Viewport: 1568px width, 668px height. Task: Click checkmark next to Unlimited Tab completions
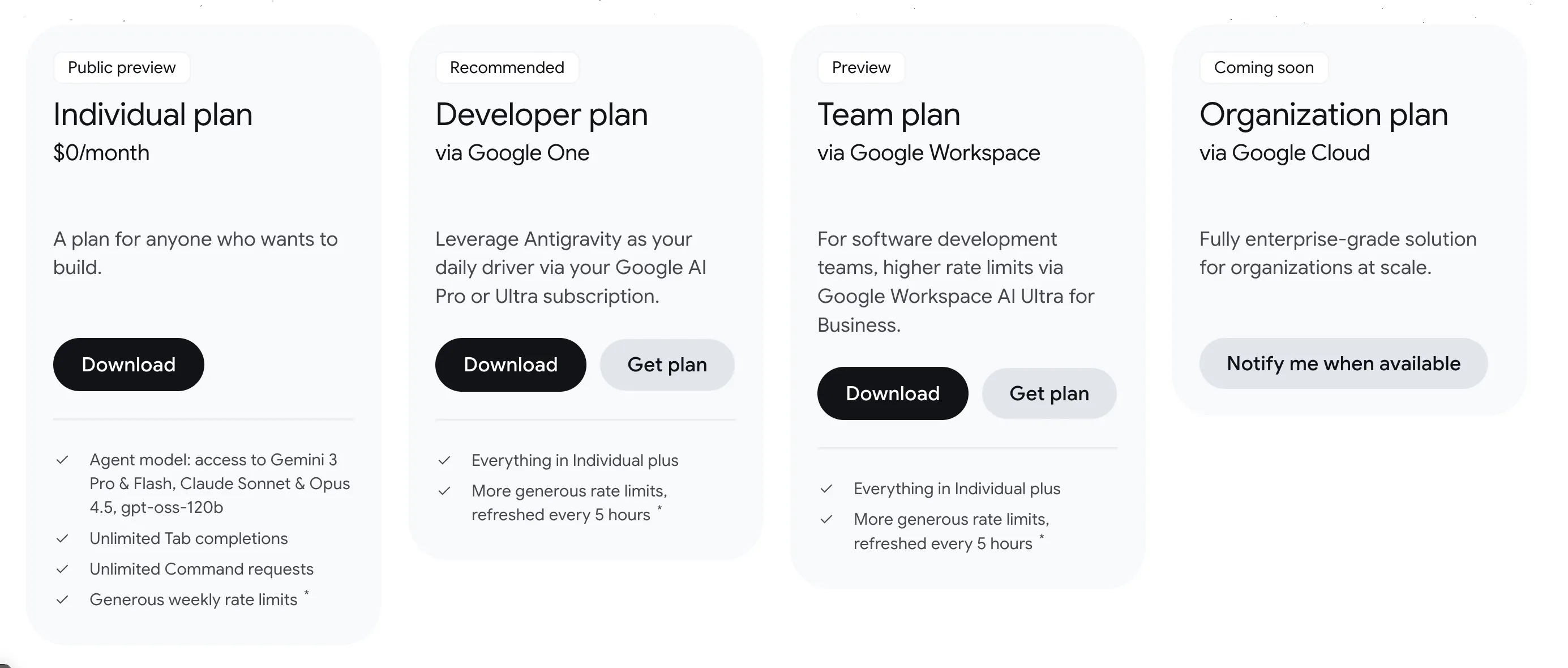coord(62,538)
